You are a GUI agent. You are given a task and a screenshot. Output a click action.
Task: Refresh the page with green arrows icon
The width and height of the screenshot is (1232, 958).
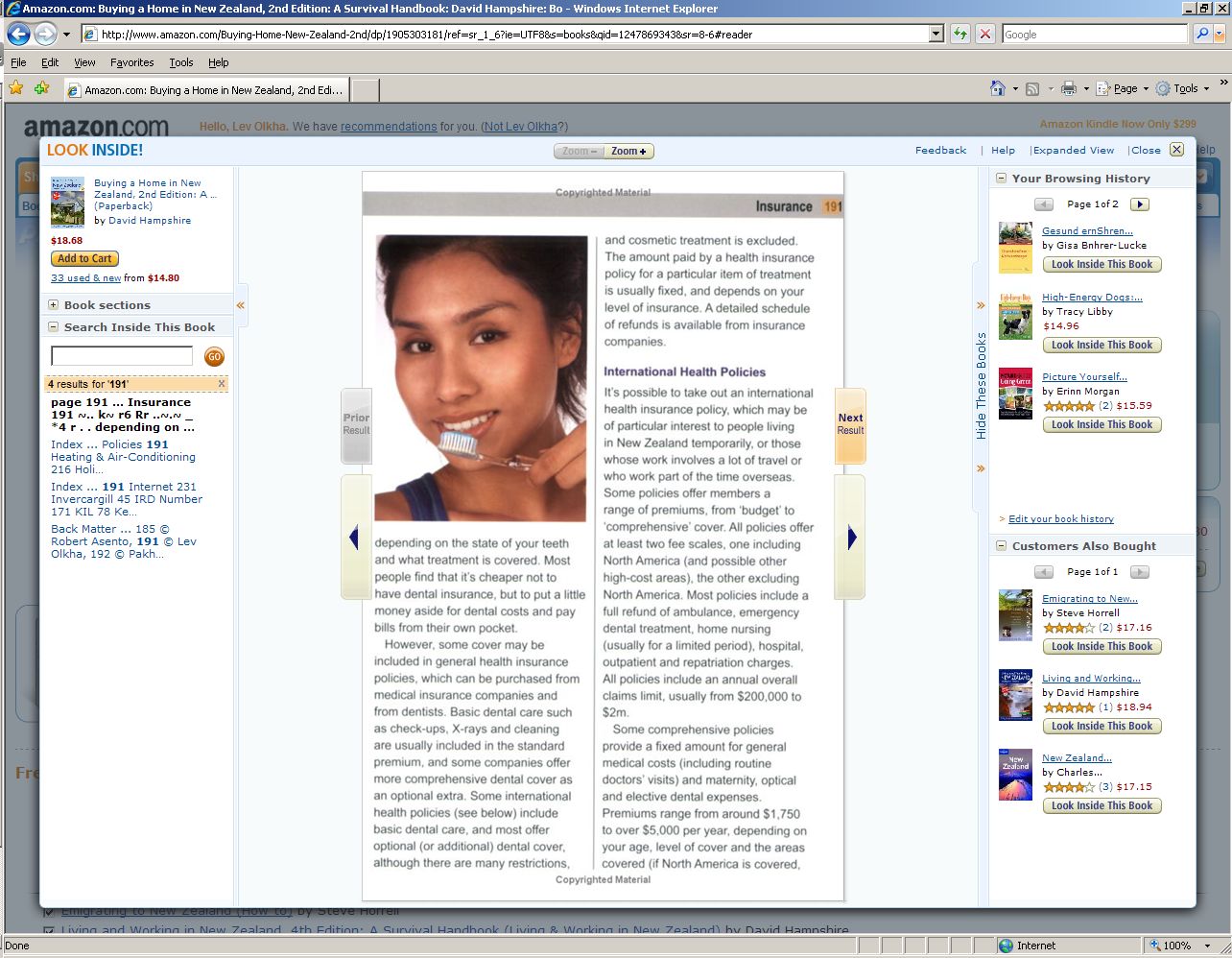(x=960, y=34)
